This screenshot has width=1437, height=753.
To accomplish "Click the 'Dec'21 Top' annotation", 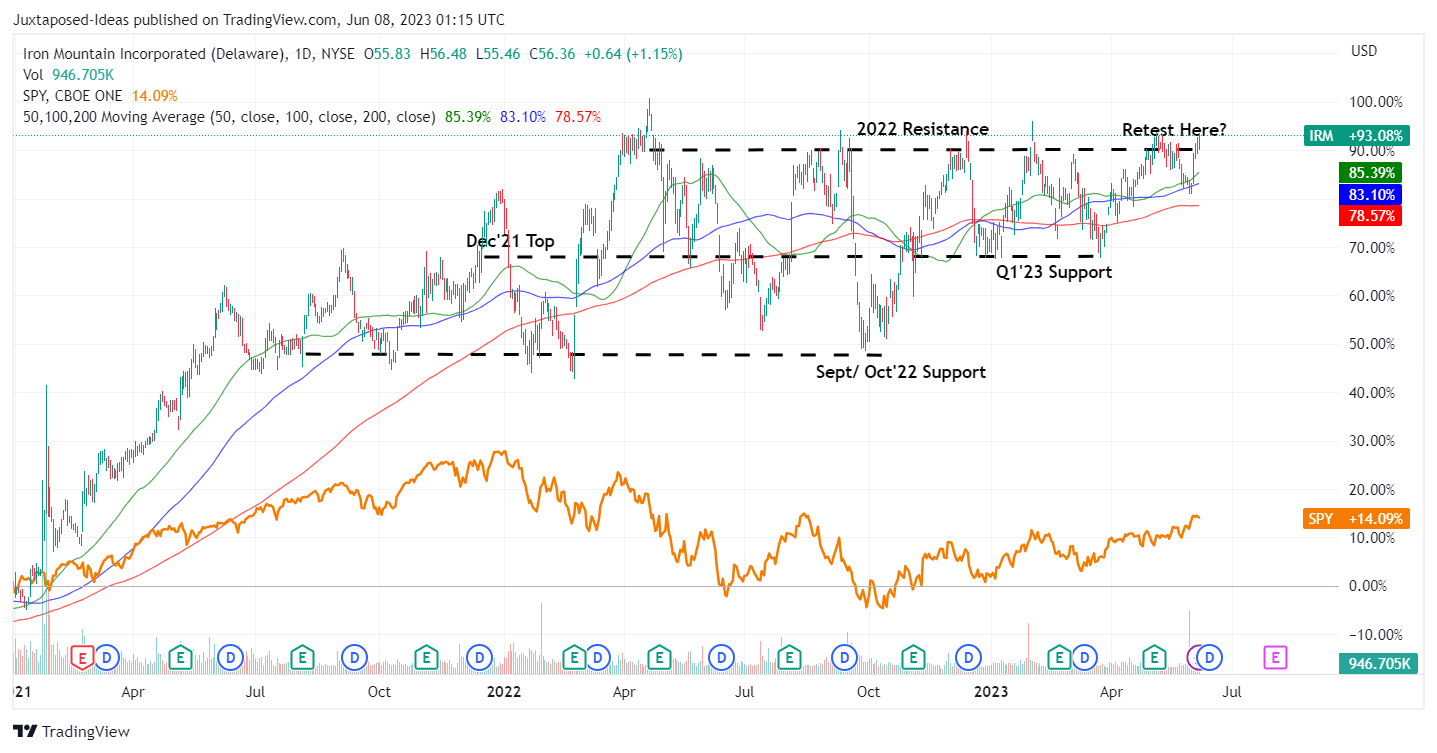I will pyautogui.click(x=510, y=241).
